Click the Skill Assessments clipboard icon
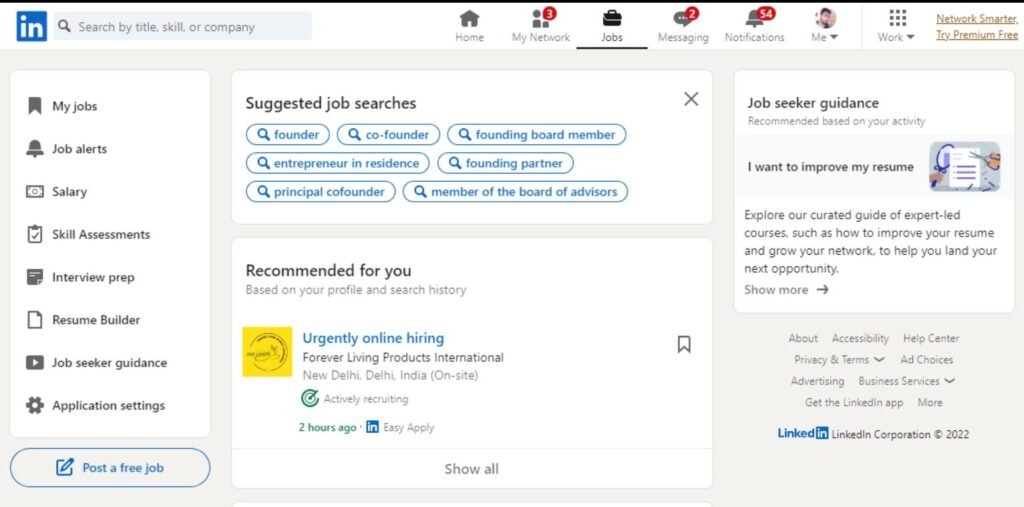The image size is (1024, 507). pyautogui.click(x=35, y=234)
